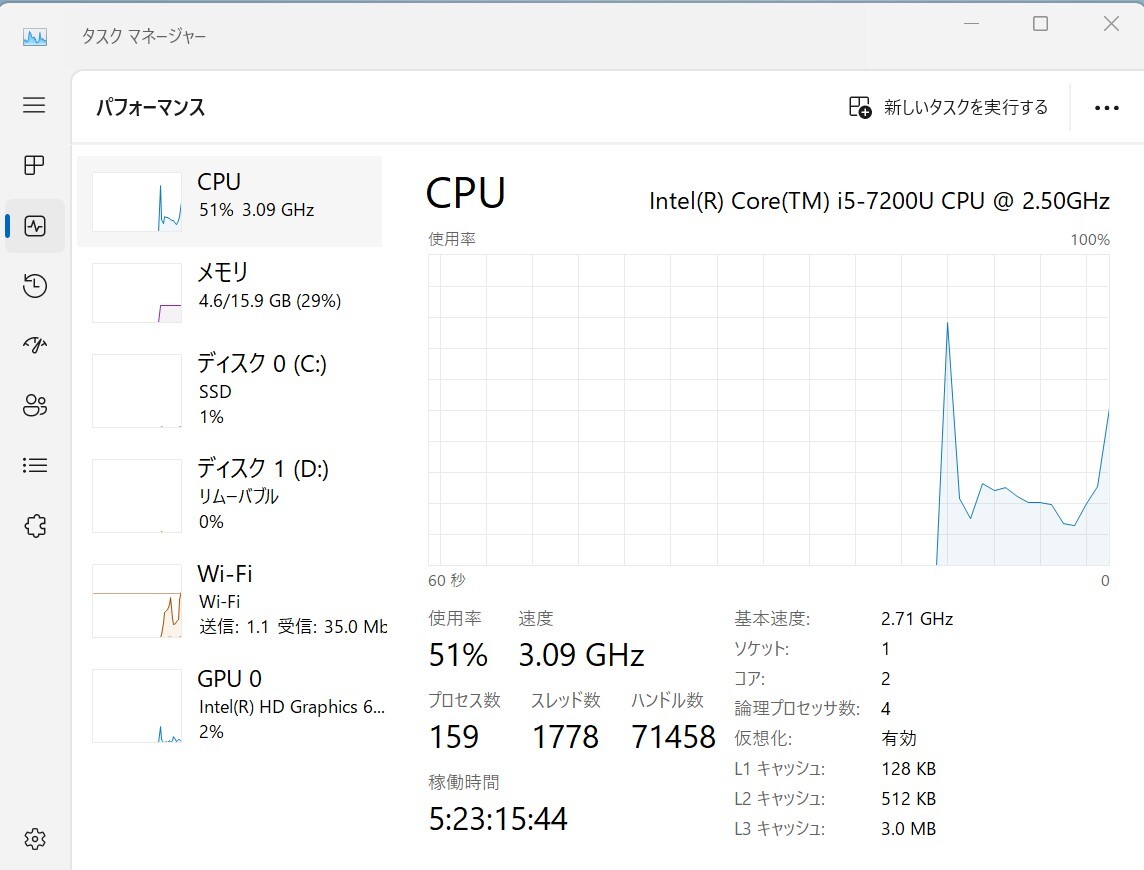1144x870 pixels.
Task: Maximize the Task Manager window
Action: tap(1040, 23)
